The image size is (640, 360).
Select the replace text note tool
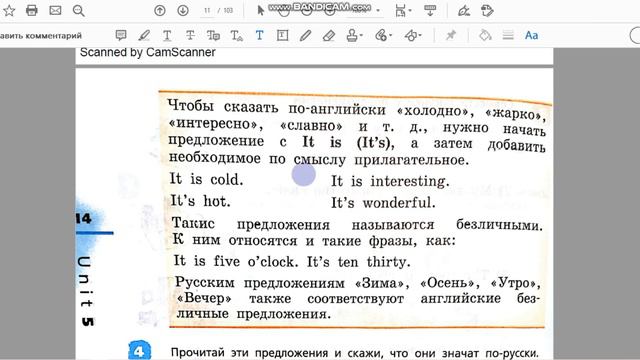[x=213, y=36]
